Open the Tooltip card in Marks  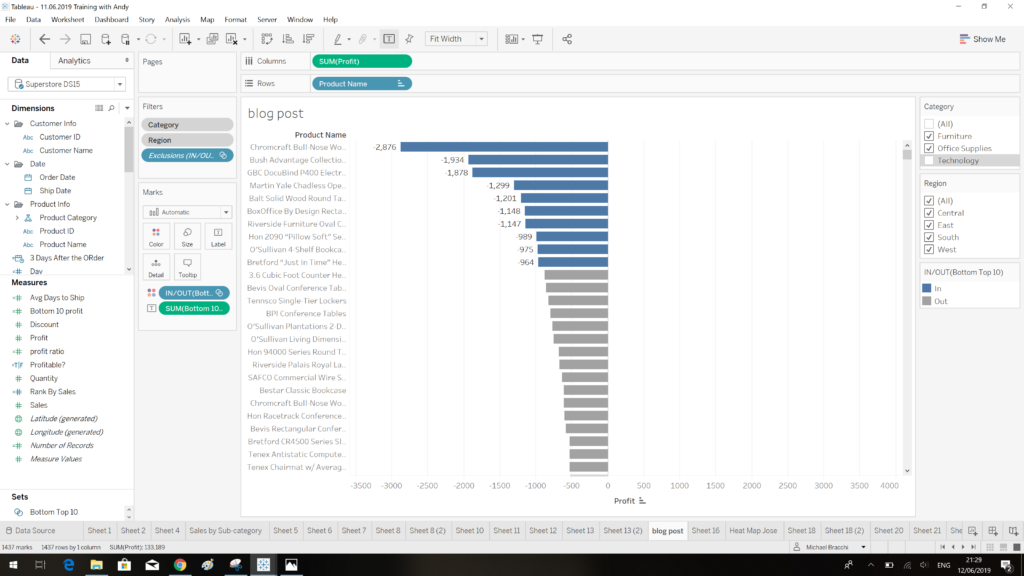187,267
